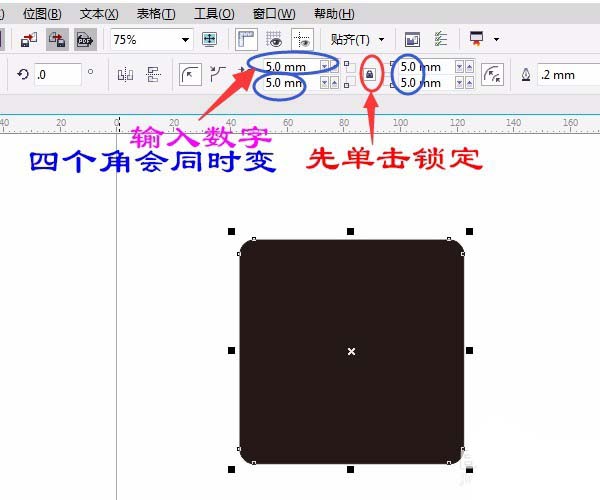
Task: Click the bottom-left corner radius field
Action: pos(292,83)
